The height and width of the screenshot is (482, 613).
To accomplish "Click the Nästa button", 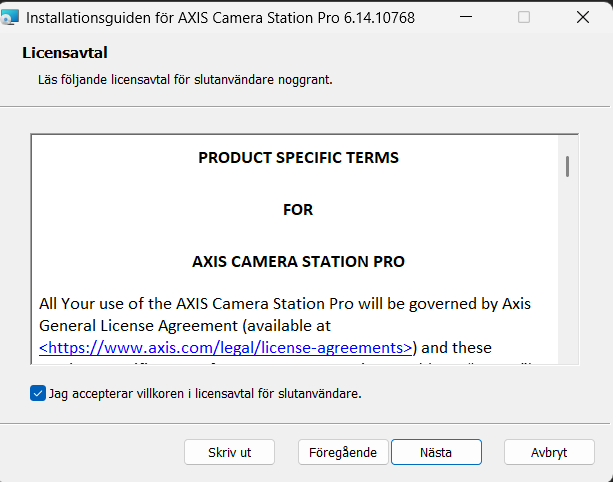I will (436, 452).
